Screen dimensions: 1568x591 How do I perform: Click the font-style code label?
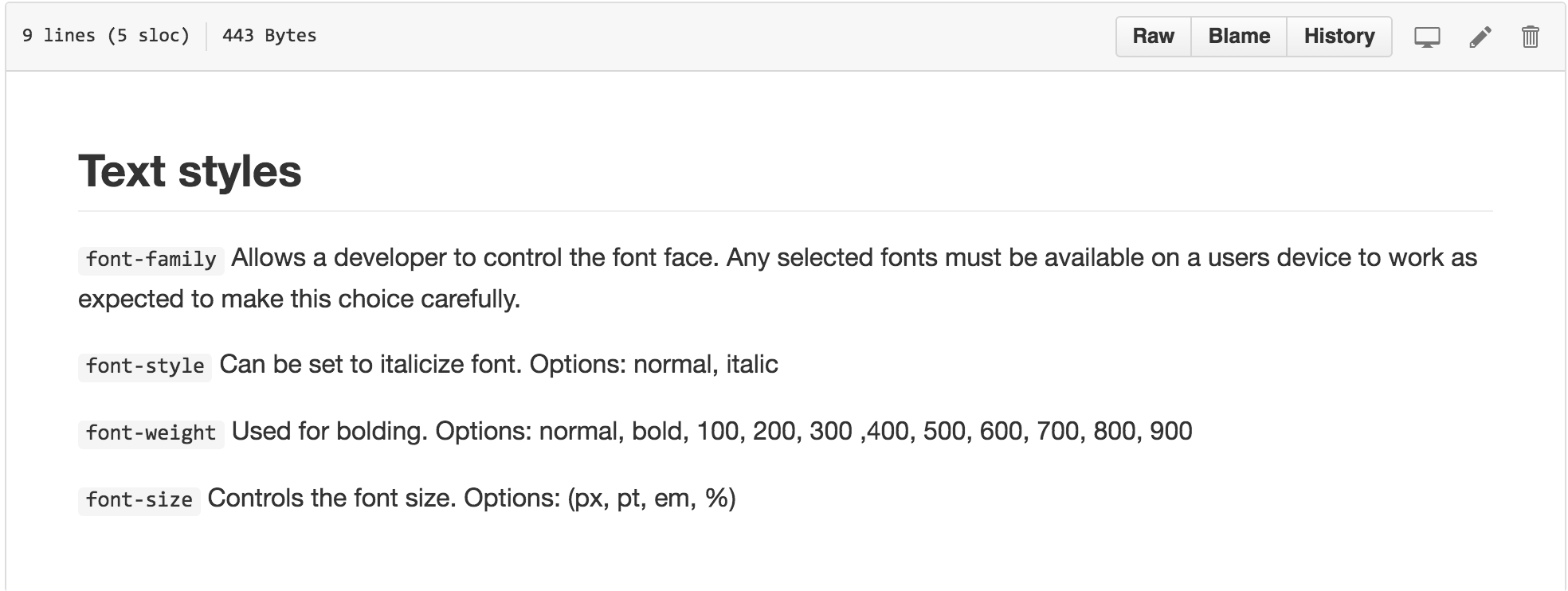[145, 366]
